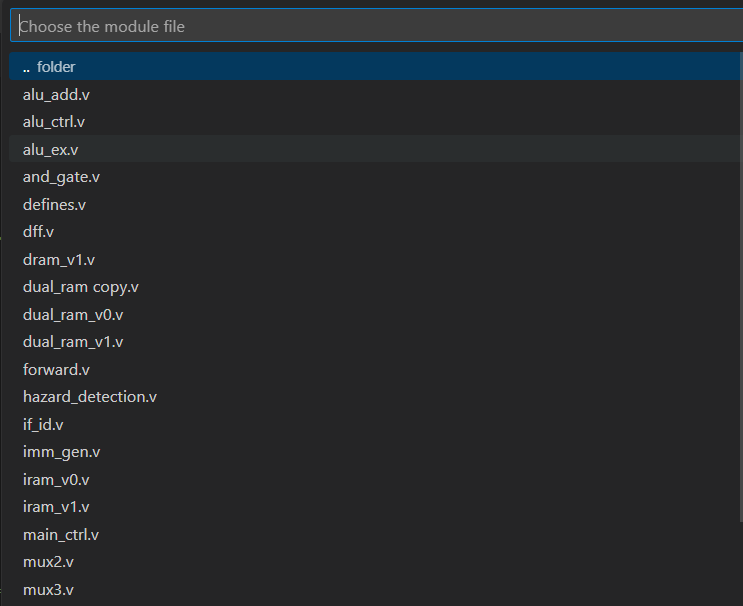This screenshot has width=743, height=606.
Task: Select 'dual_ram copy.v' file
Action: (x=376, y=287)
